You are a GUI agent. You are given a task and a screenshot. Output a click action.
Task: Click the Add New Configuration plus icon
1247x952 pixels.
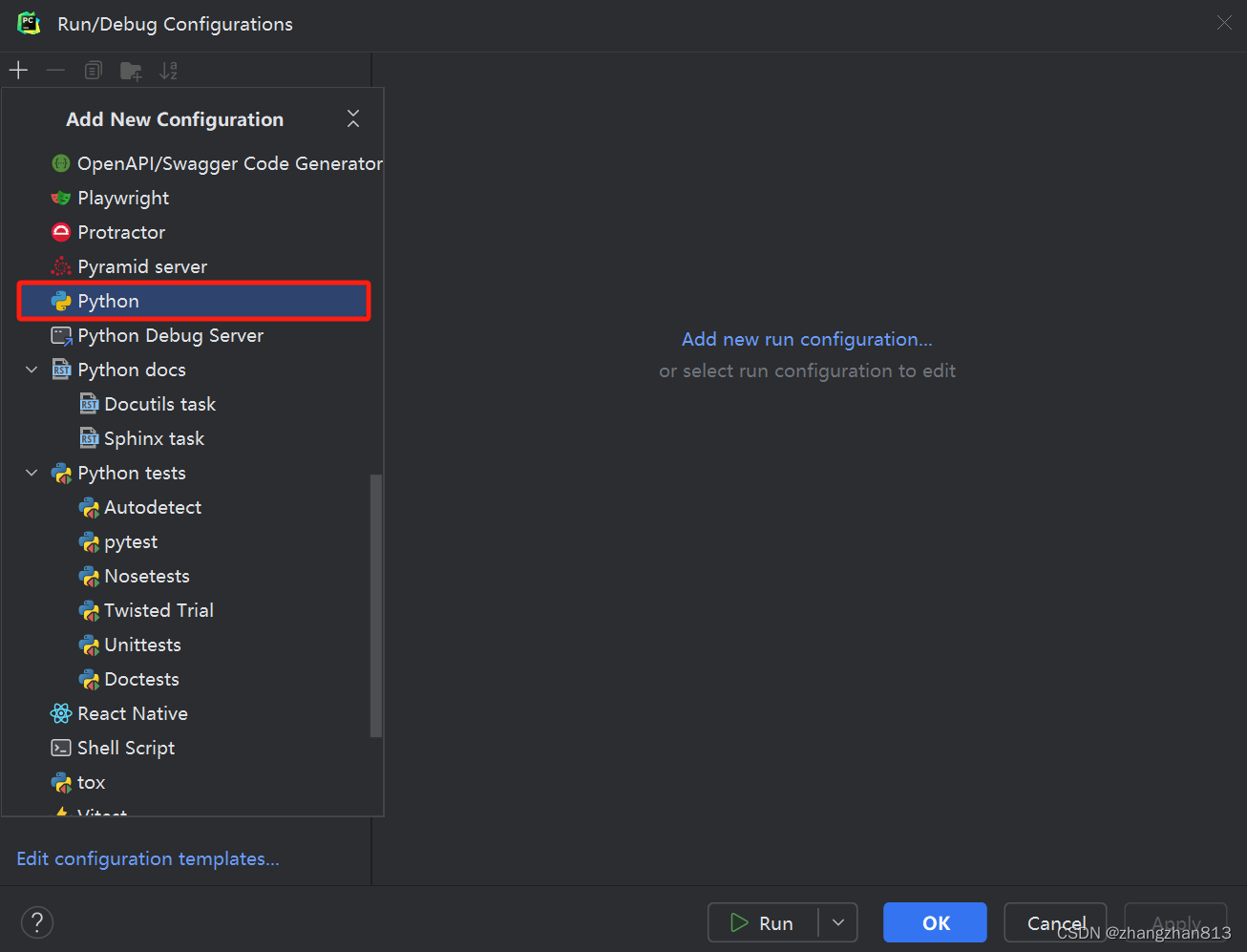(18, 71)
